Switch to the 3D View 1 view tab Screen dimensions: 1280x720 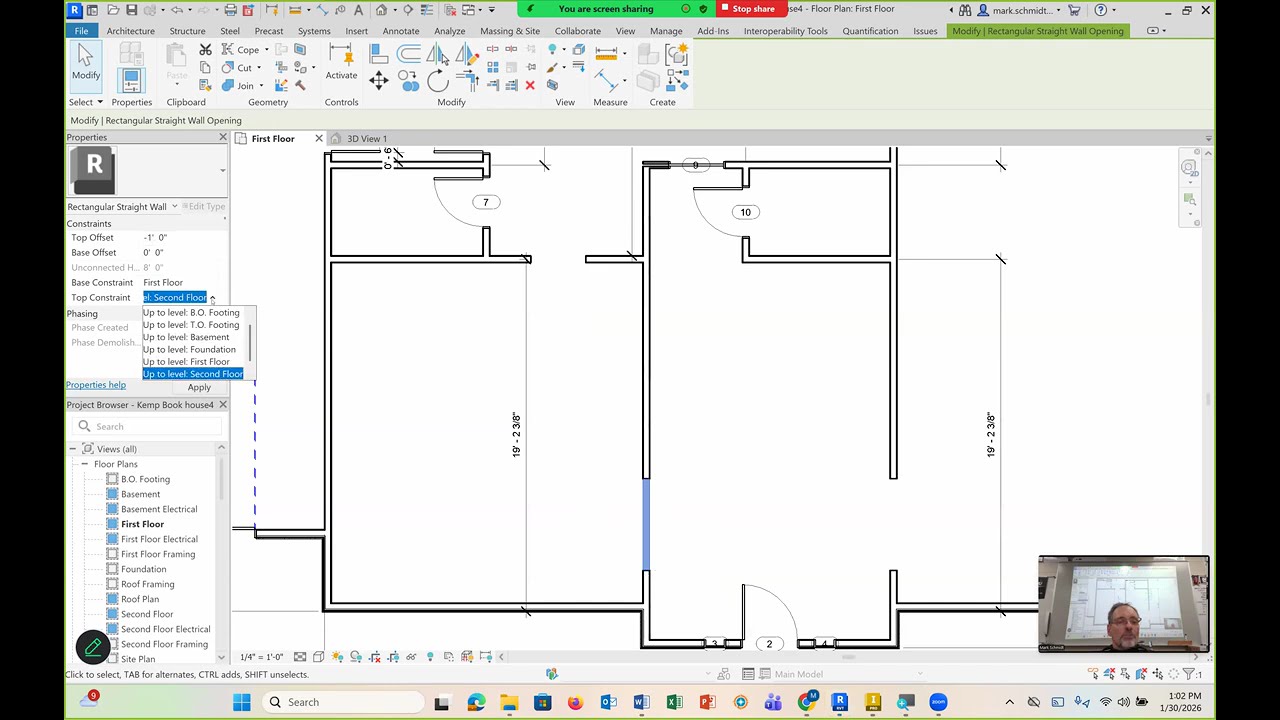[x=366, y=139]
